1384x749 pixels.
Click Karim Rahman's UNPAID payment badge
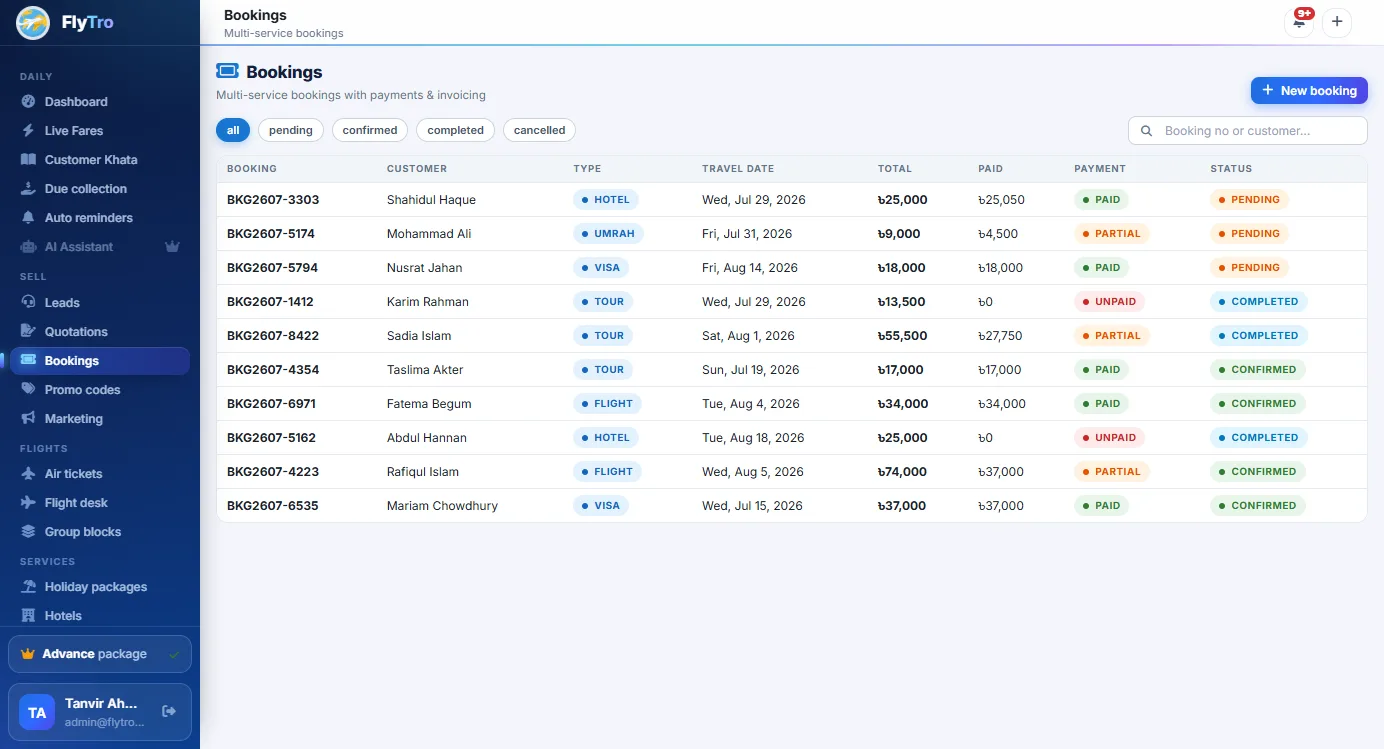pyautogui.click(x=1109, y=302)
